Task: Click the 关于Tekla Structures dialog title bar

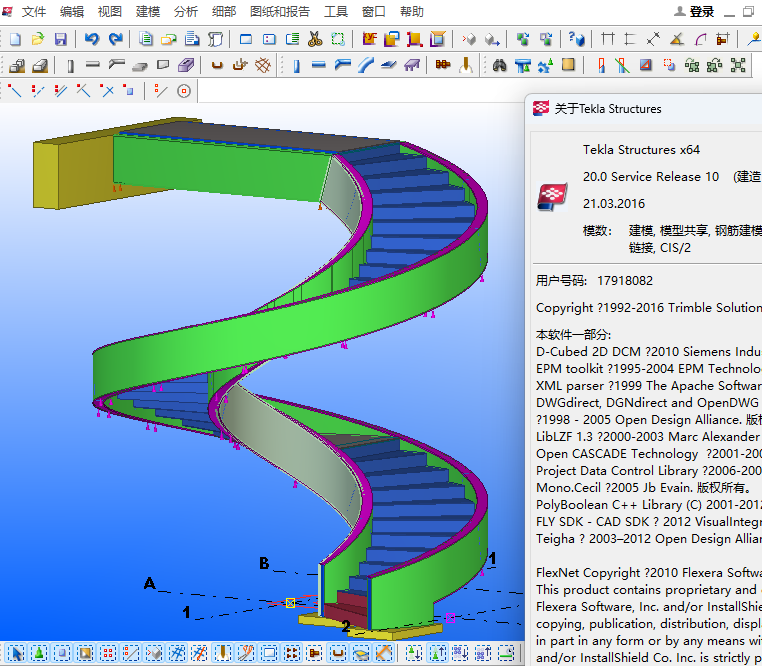Action: click(640, 109)
